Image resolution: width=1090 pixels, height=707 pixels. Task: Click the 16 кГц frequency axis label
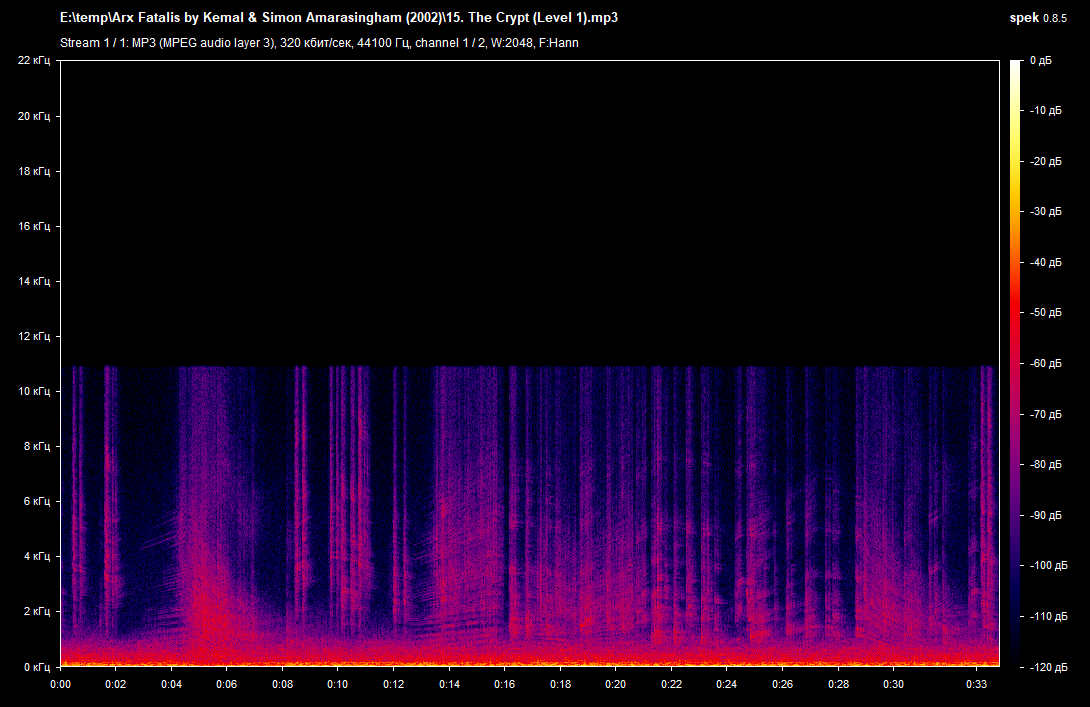tap(34, 226)
